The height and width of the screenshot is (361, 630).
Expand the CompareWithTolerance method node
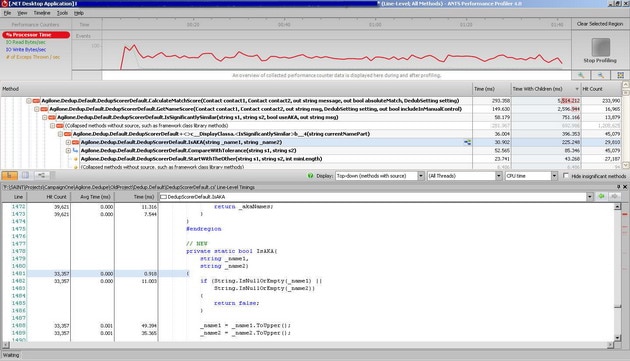[68, 150]
